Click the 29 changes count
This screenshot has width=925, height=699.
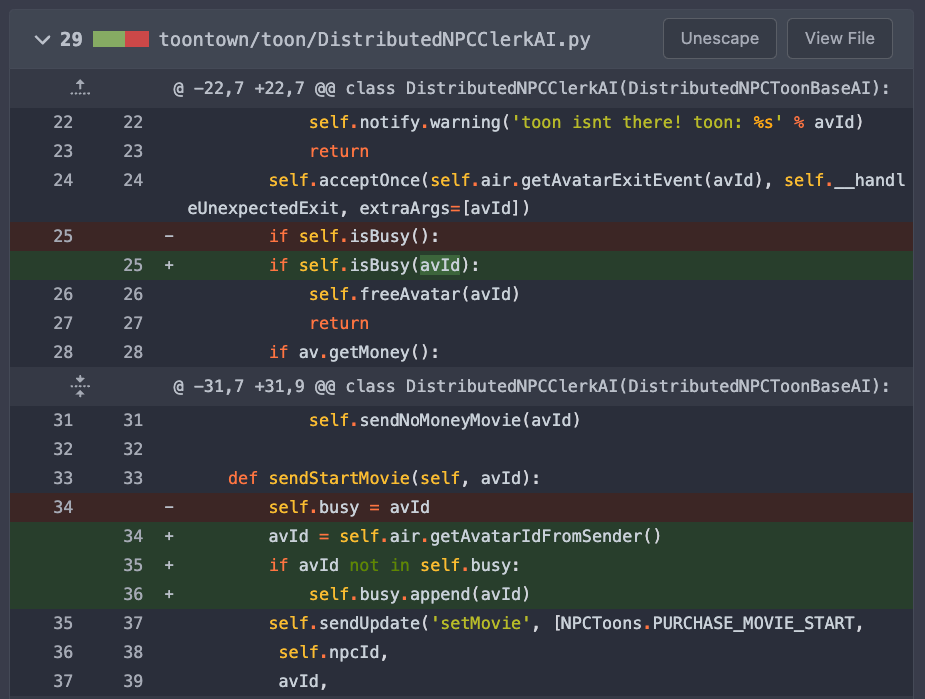71,40
